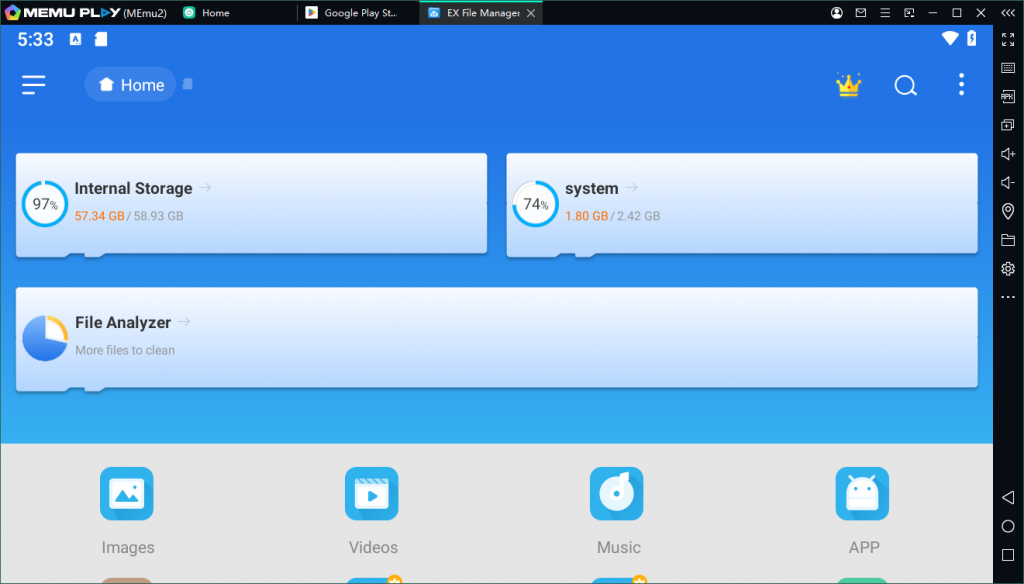
Task: Click the SD card status bar icon
Action: click(x=101, y=39)
